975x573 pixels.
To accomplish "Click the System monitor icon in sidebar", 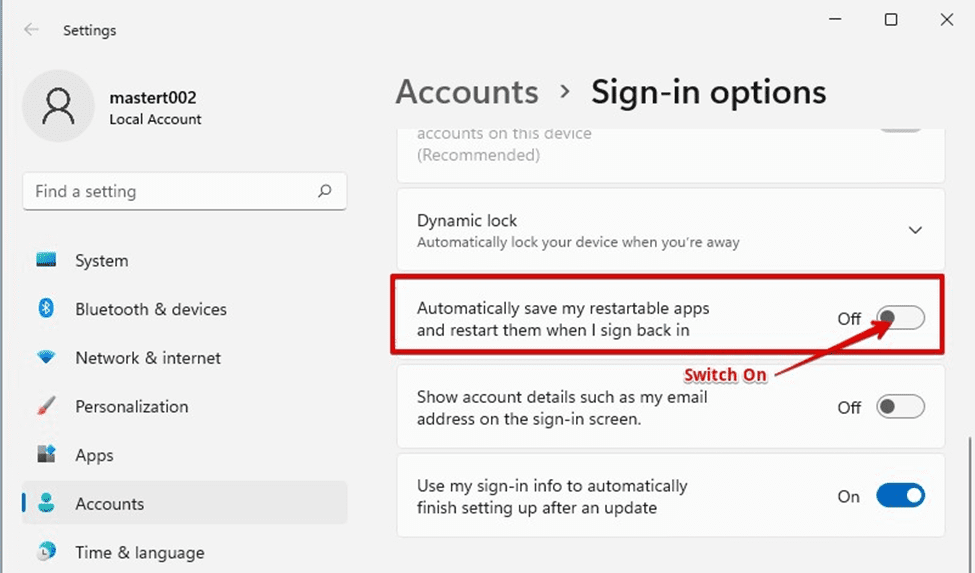I will [x=46, y=260].
